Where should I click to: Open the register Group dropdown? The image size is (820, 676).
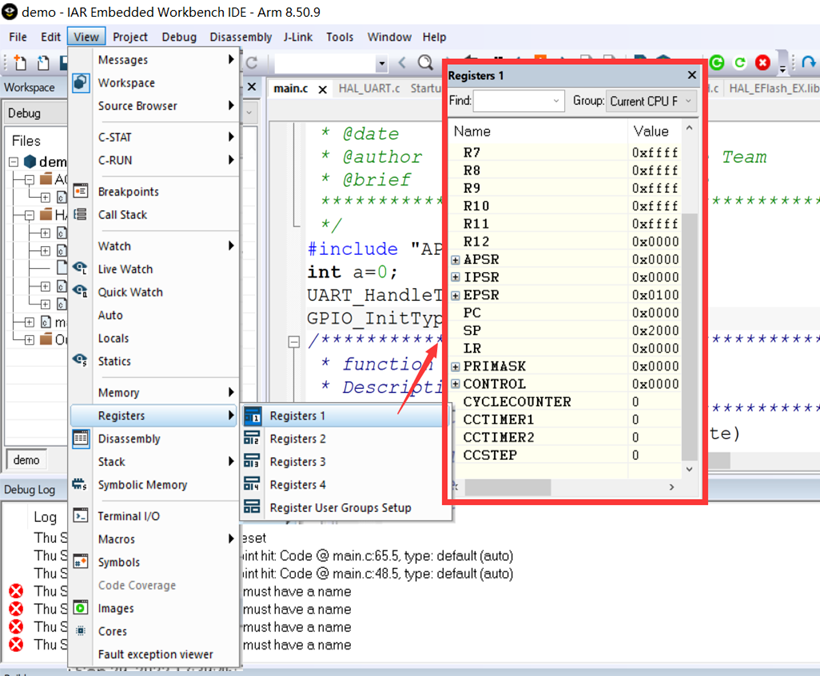pos(651,101)
